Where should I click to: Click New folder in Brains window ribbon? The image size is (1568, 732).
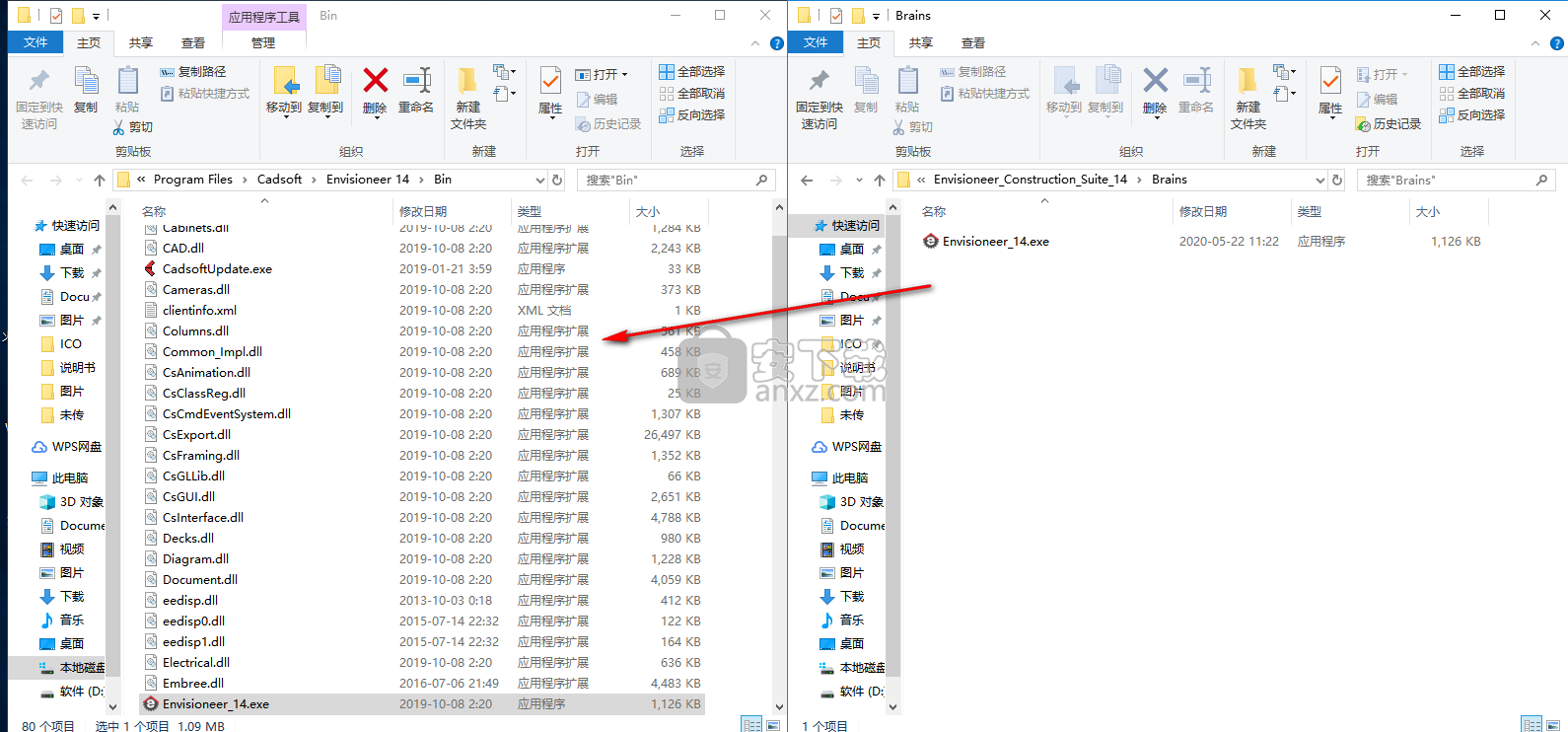1248,99
